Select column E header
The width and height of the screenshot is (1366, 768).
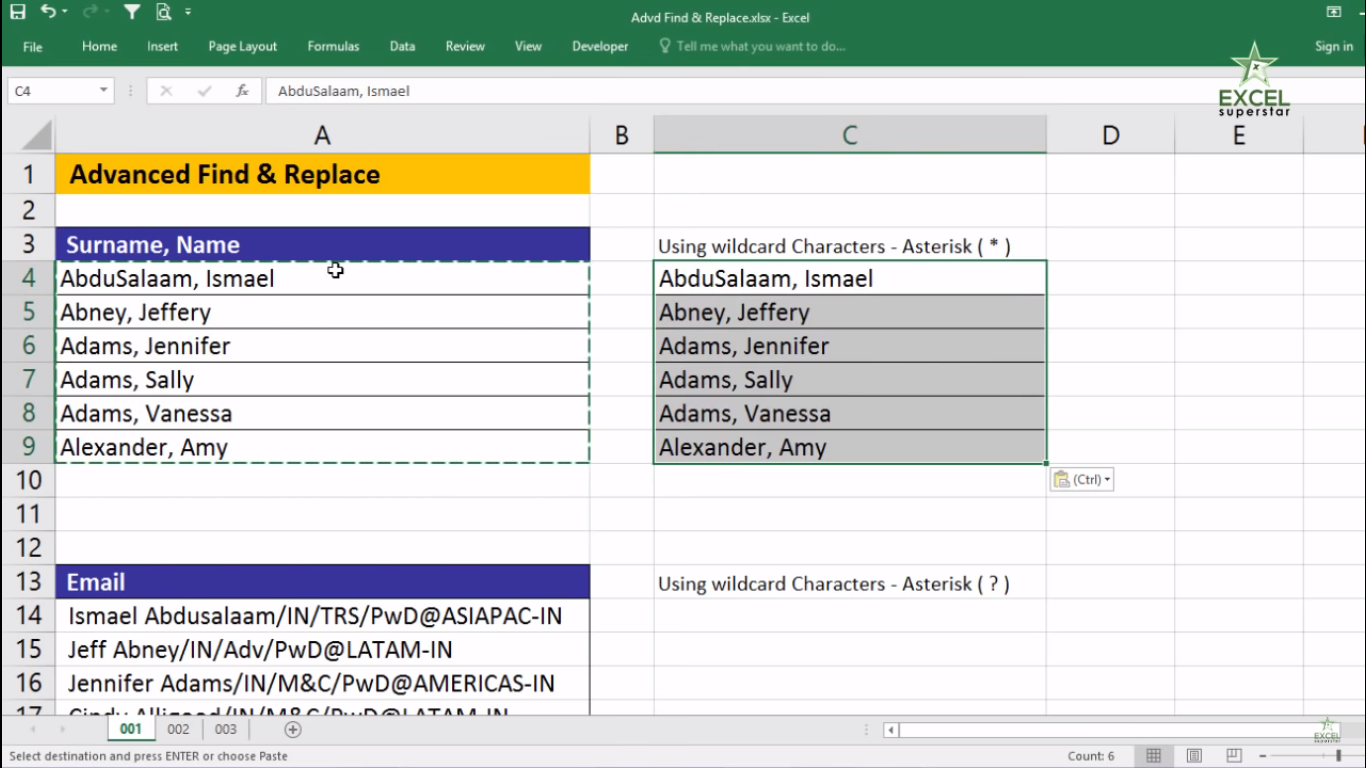(x=1239, y=135)
